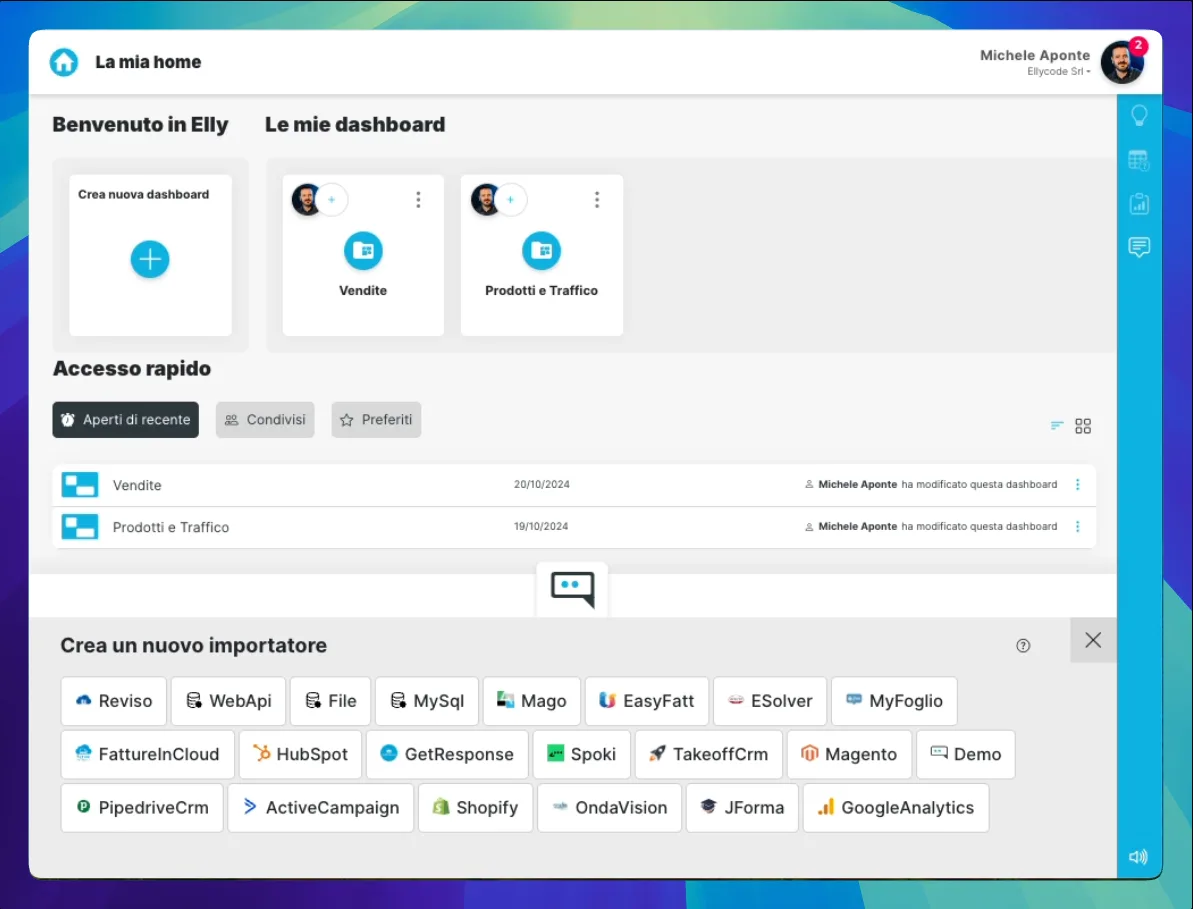This screenshot has height=909, width=1193.
Task: Click the Crea nuova dashboard card
Action: coord(151,256)
